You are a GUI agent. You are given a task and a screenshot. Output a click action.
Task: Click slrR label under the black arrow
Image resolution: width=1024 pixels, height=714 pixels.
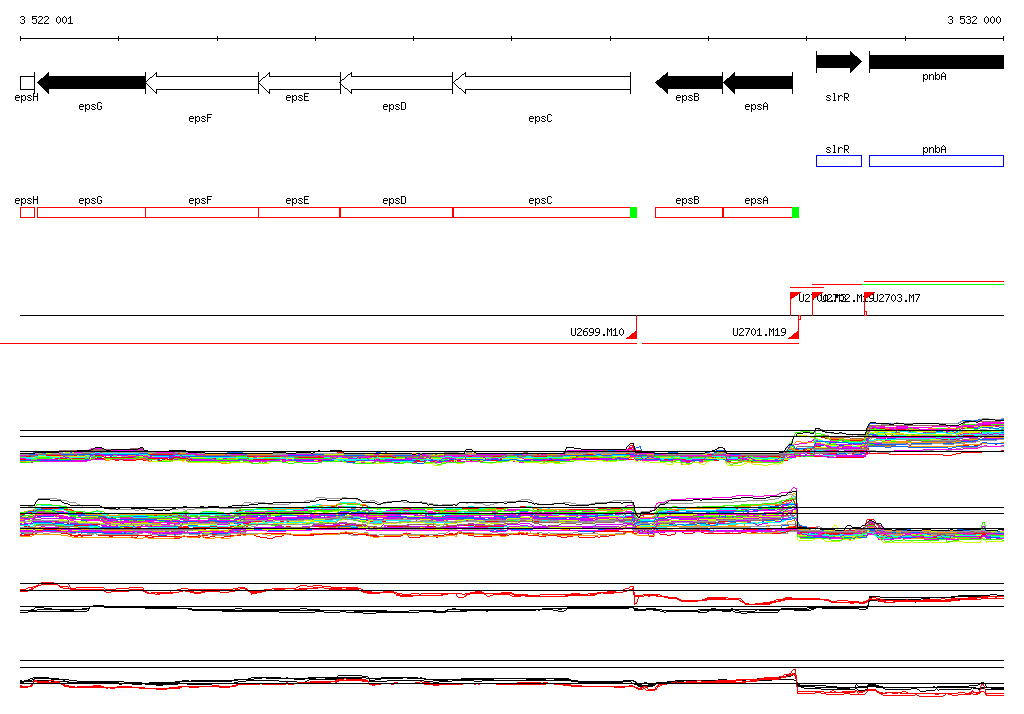click(x=837, y=97)
